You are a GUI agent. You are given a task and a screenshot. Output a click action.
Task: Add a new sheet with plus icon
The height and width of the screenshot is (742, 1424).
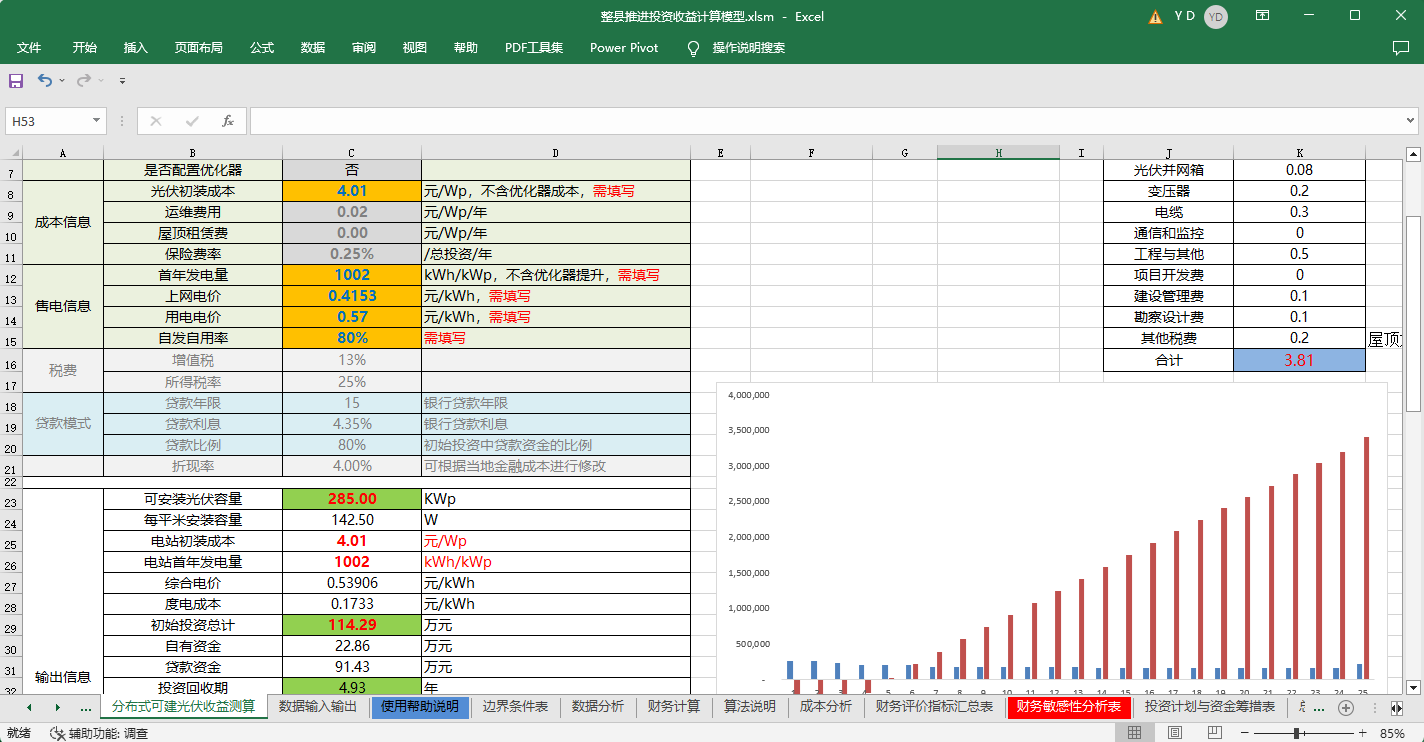[1346, 707]
